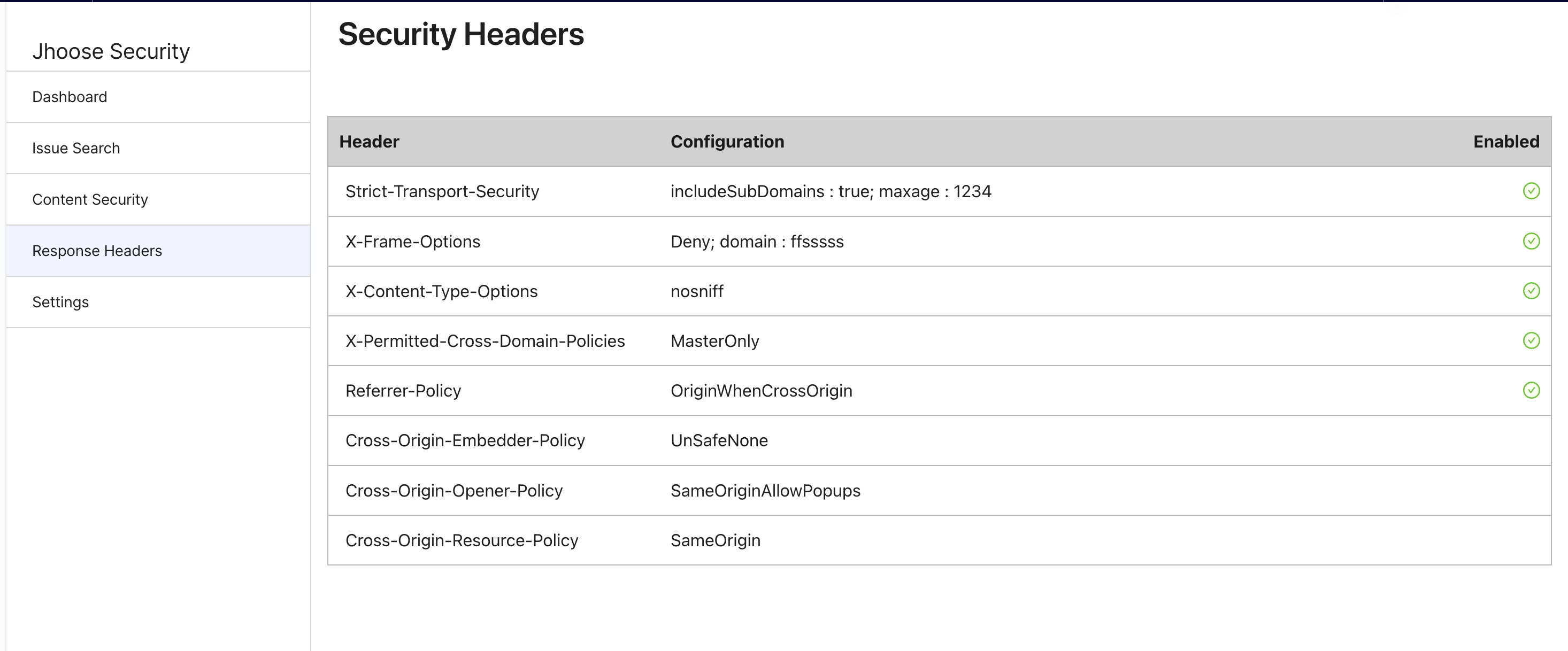Viewport: 1568px width, 651px height.
Task: Click X-Content-Type-Options enabled check icon
Action: pos(1531,291)
